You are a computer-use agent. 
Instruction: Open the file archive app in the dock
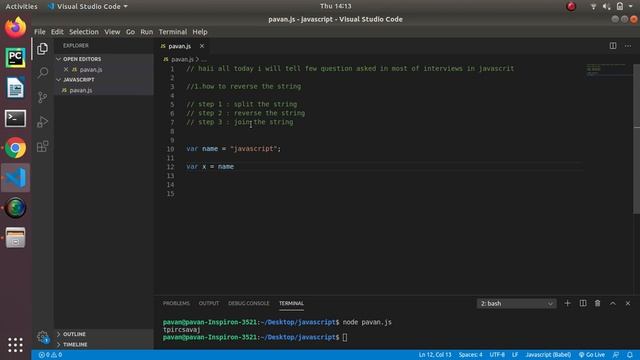point(16,238)
